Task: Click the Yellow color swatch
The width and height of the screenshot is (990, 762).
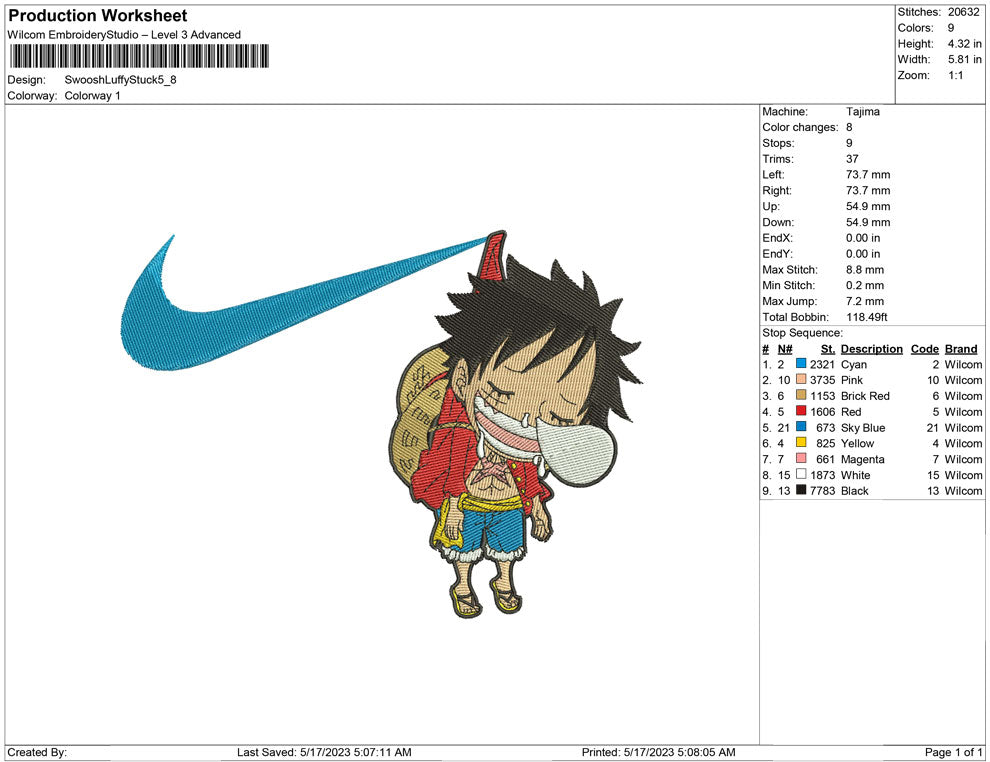Action: [801, 443]
